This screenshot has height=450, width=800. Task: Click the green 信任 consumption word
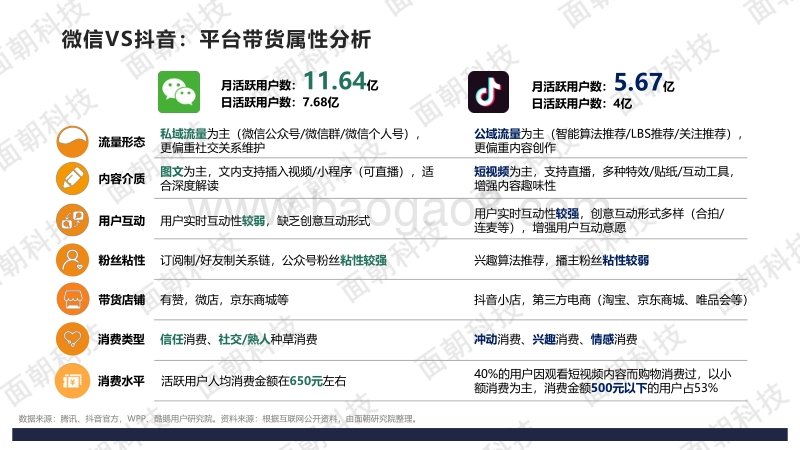[171, 339]
